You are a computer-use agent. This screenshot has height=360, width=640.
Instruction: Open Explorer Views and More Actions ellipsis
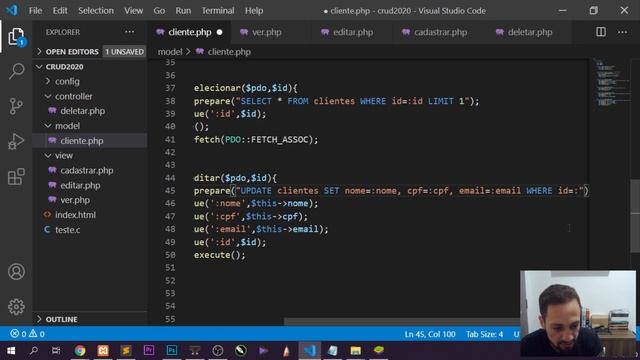[x=129, y=32]
